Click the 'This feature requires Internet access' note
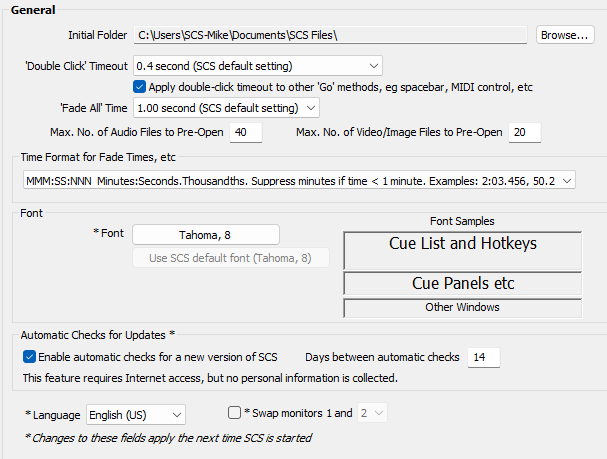This screenshot has width=607, height=459. tap(210, 378)
